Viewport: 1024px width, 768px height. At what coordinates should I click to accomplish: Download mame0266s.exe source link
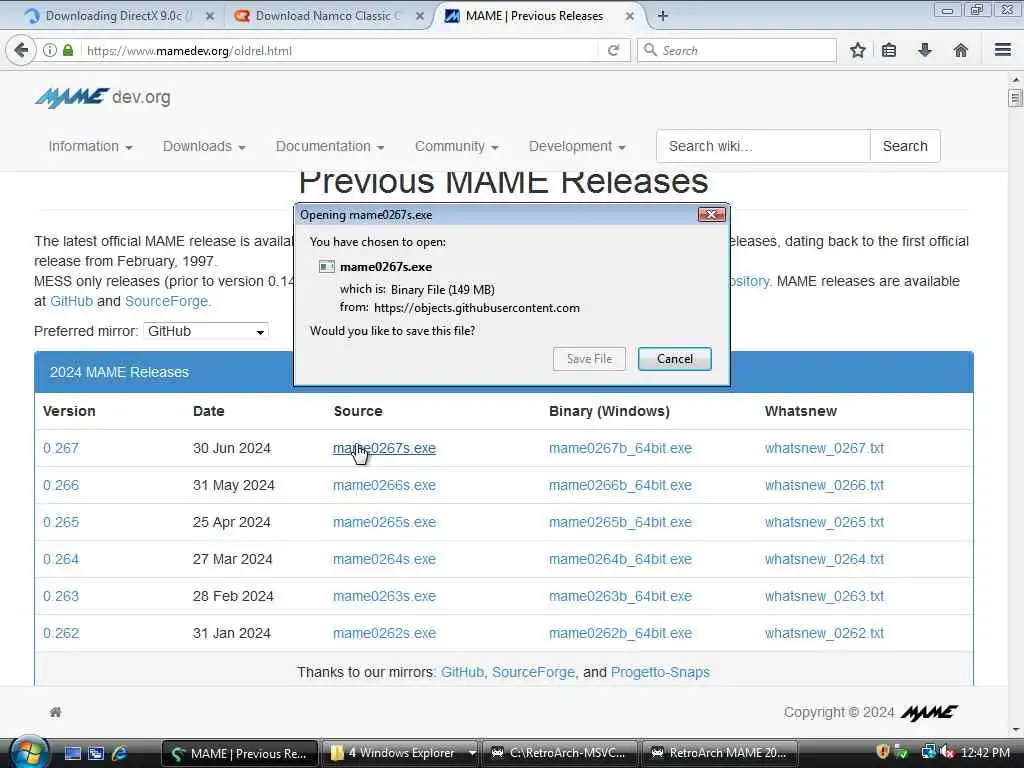coord(384,485)
